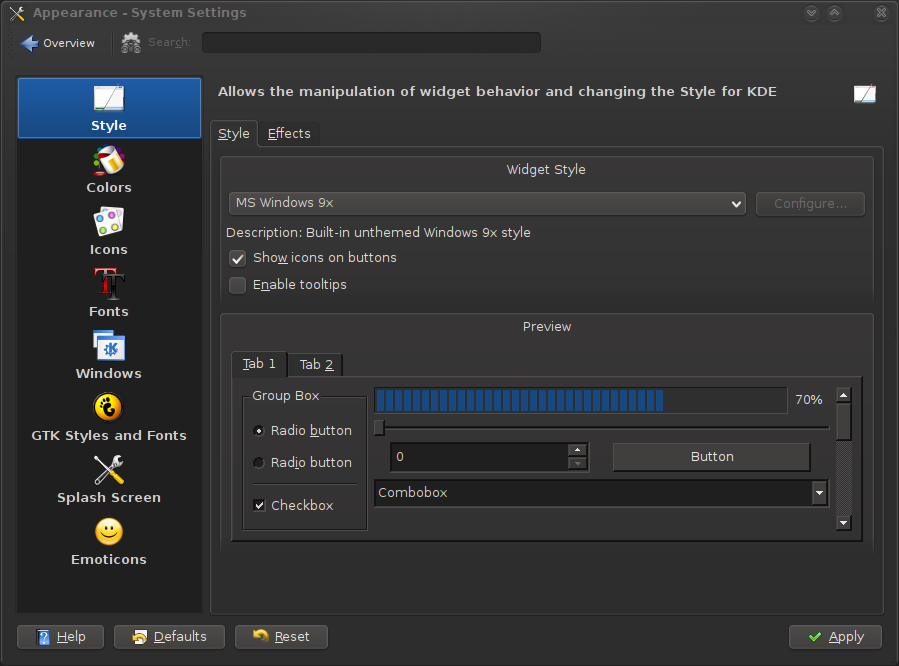Click the Apply button
This screenshot has width=899, height=666.
coord(835,637)
